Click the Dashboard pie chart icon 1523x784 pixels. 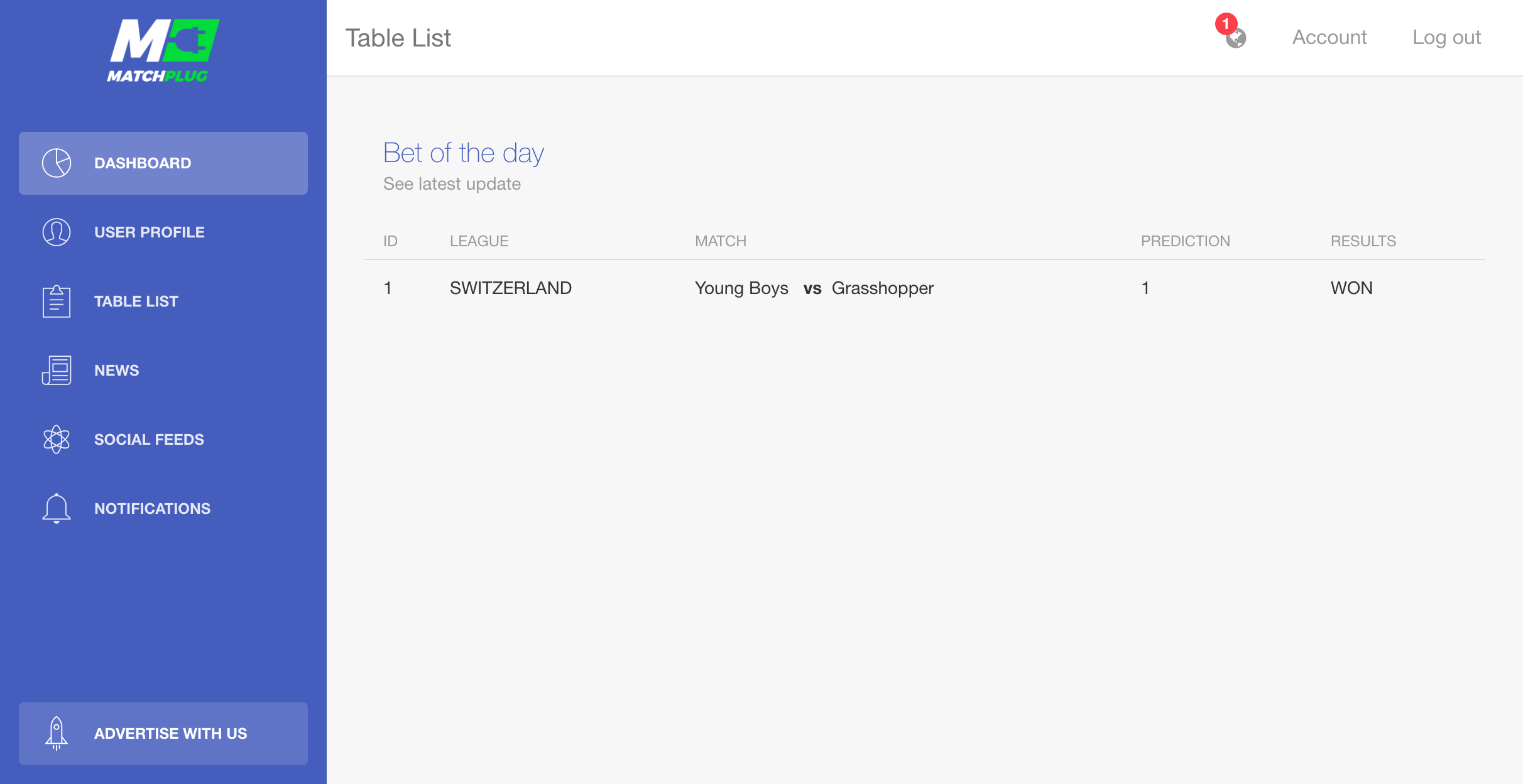coord(57,163)
